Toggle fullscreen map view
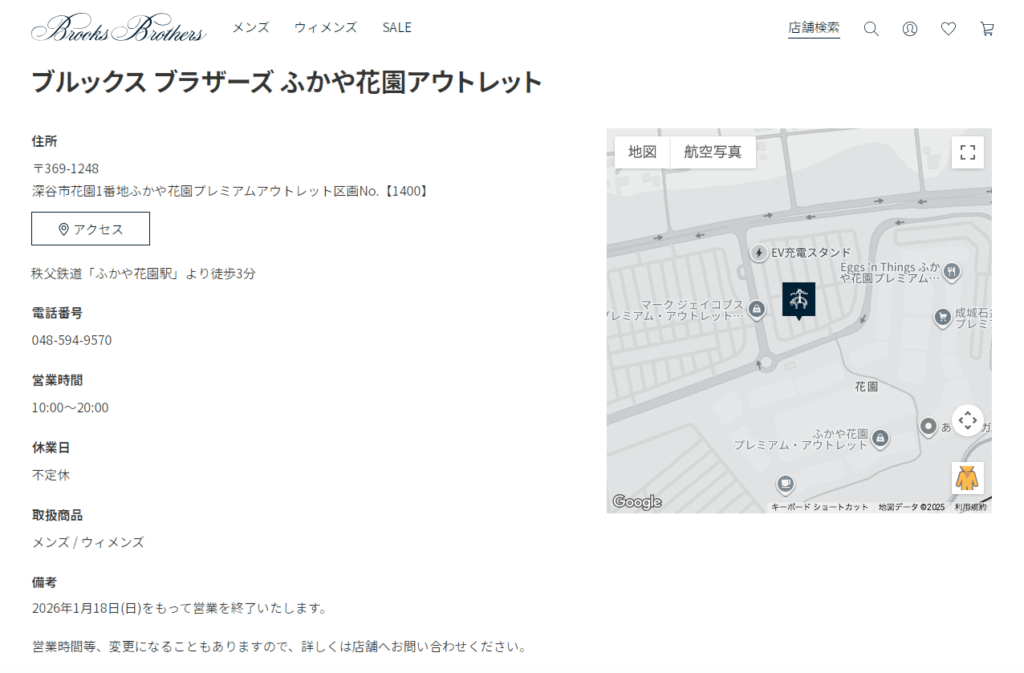Viewport: 1024px width, 673px height. pyautogui.click(x=967, y=152)
